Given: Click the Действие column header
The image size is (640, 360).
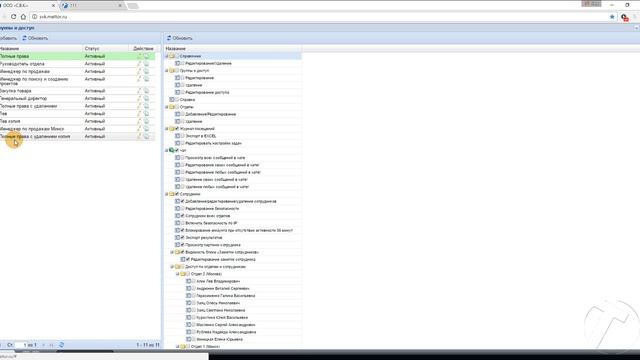Looking at the screenshot, I should pos(143,49).
